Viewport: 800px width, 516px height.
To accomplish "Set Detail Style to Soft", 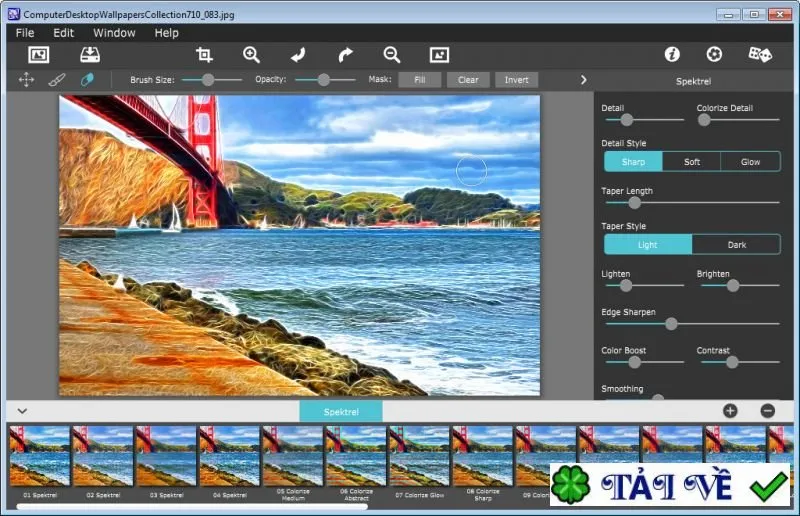I will click(x=691, y=162).
